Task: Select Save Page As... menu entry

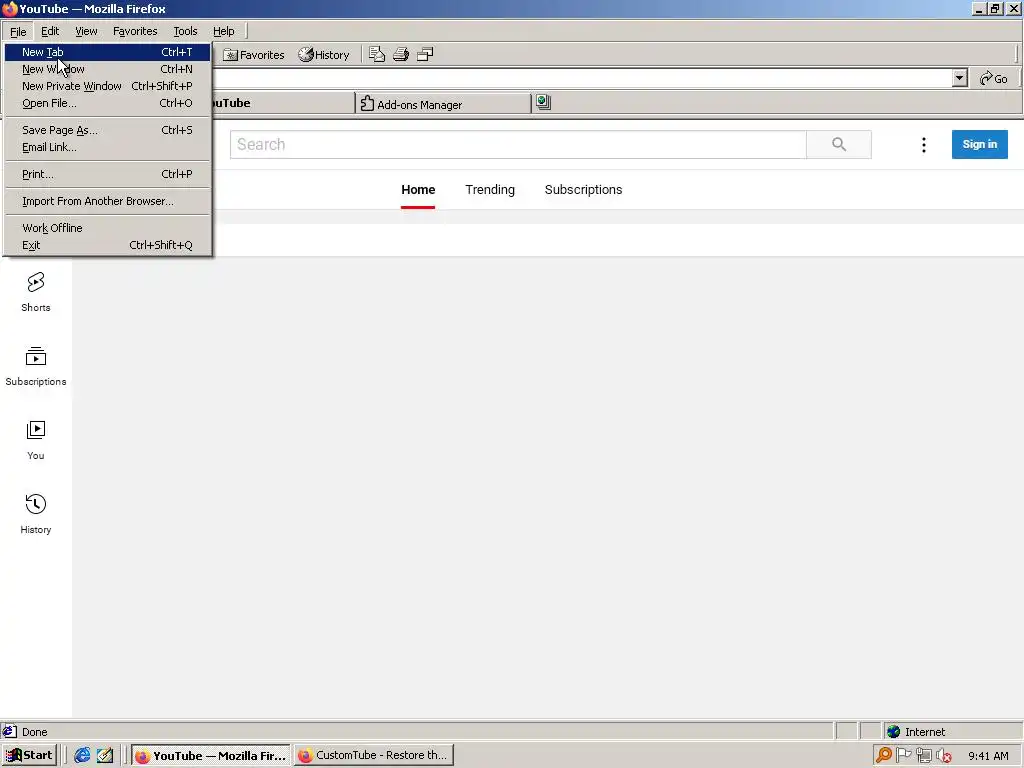Action: (x=107, y=130)
